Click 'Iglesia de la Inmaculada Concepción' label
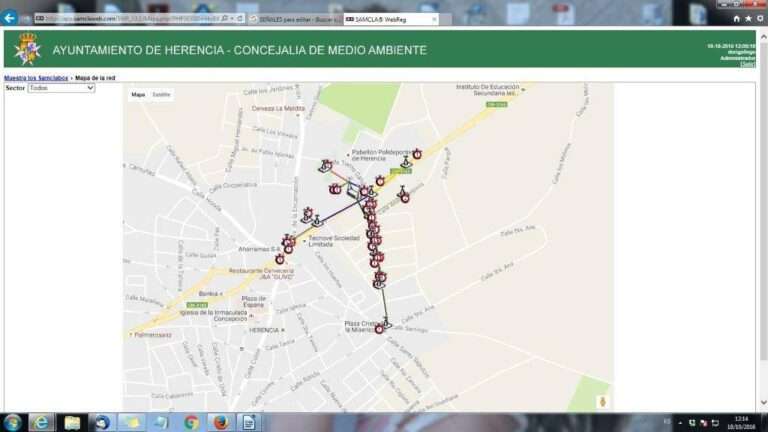Screen dimensions: 768x432 tap(213, 315)
